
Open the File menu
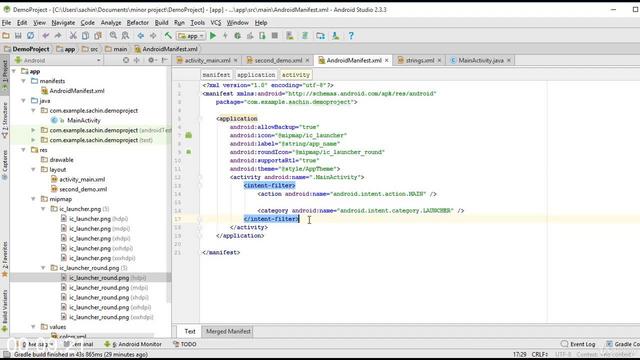coord(6,23)
